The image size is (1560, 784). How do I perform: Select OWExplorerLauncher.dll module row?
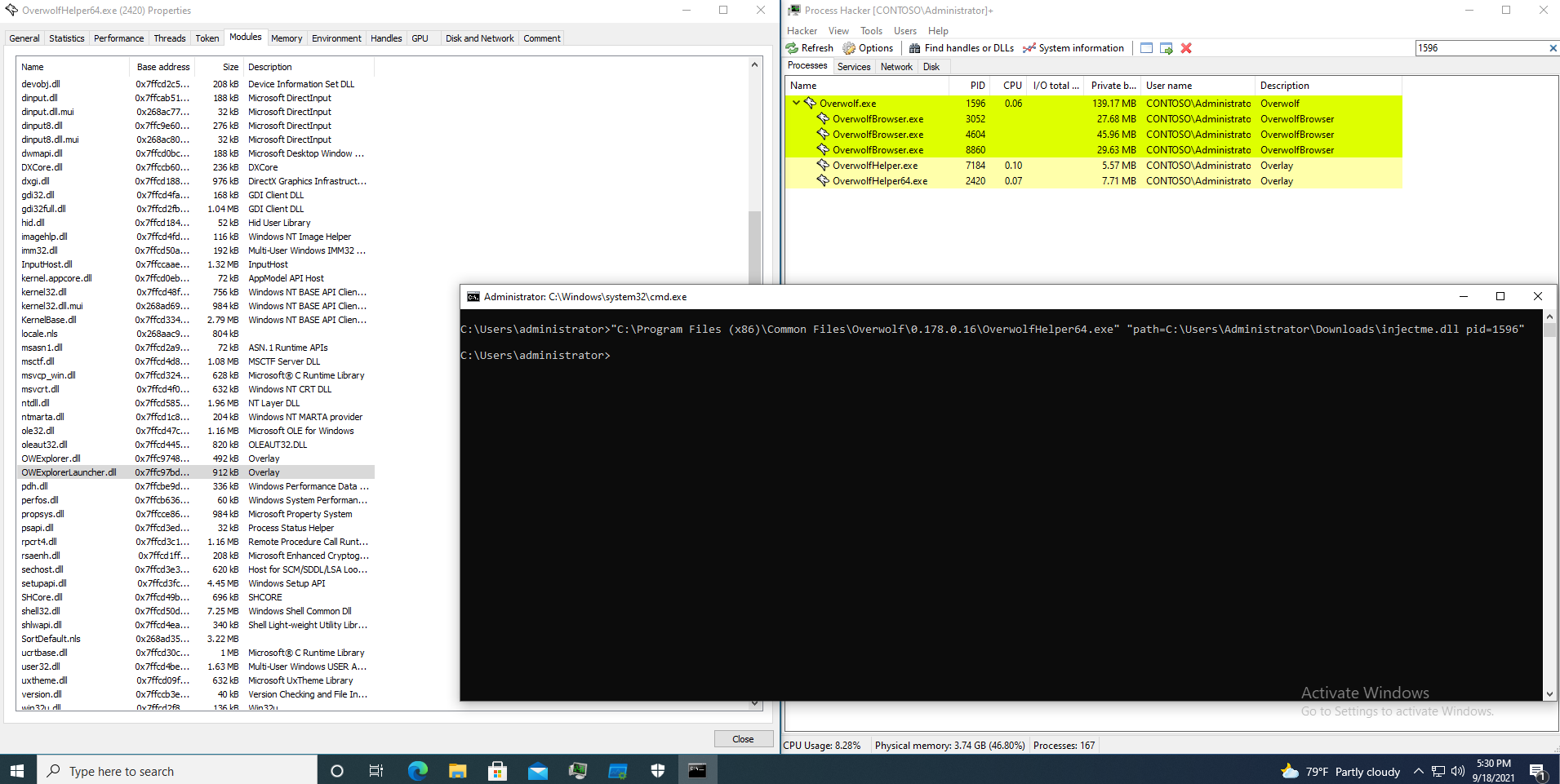click(196, 472)
